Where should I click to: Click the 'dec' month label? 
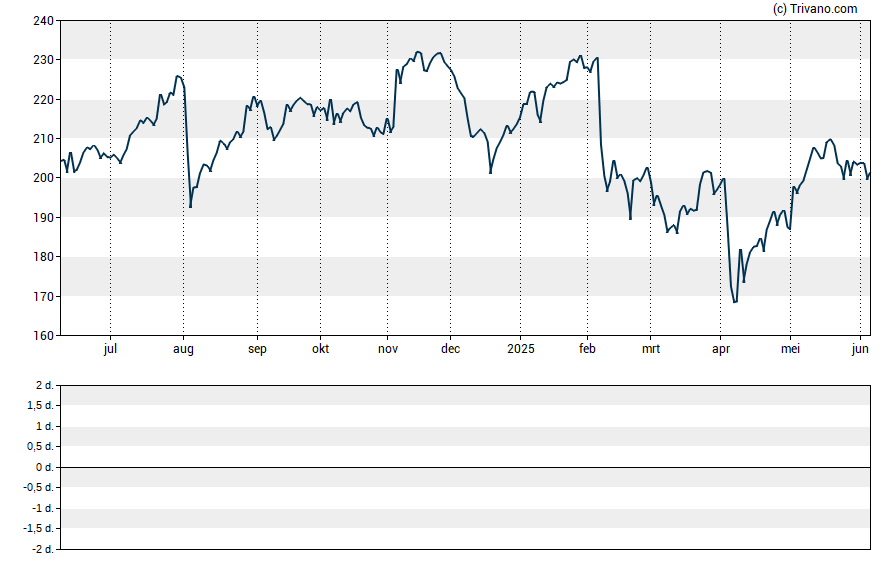coord(451,349)
